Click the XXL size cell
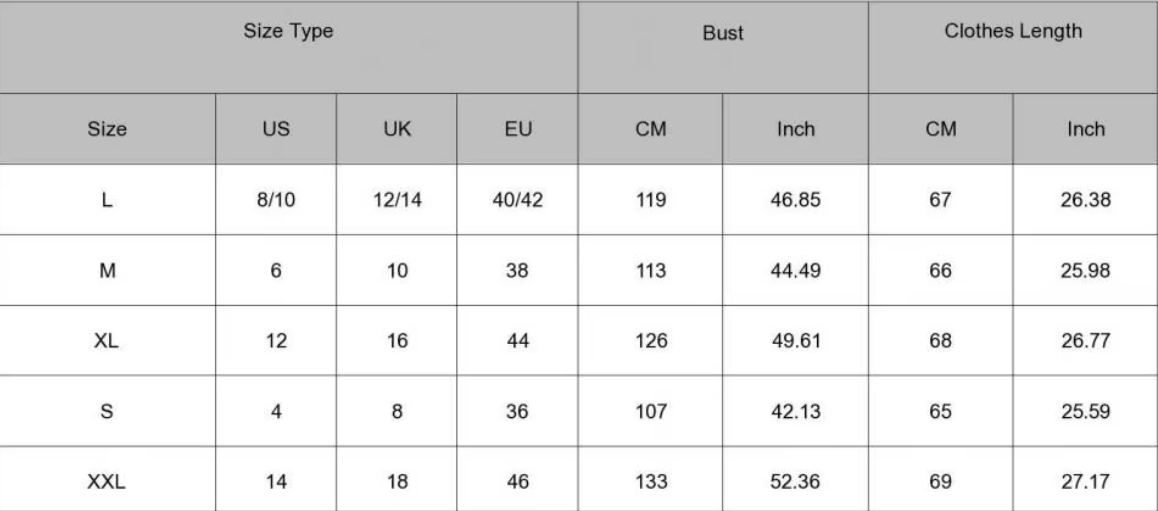 [x=107, y=481]
